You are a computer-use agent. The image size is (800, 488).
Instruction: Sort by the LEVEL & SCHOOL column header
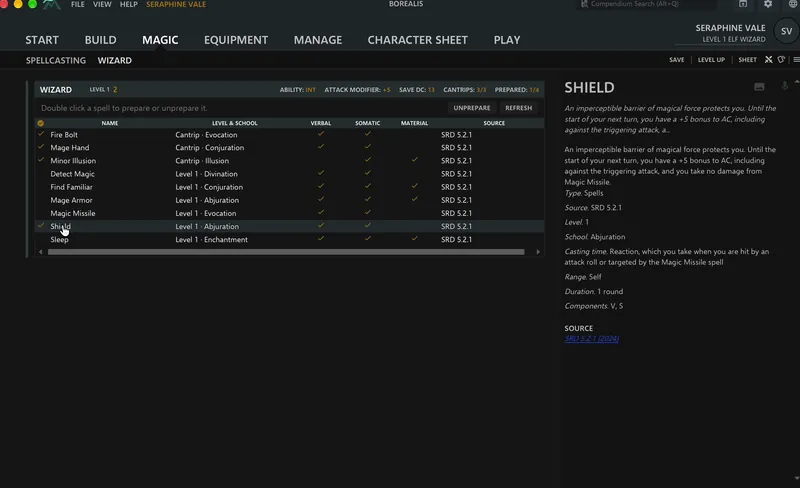[x=235, y=123]
